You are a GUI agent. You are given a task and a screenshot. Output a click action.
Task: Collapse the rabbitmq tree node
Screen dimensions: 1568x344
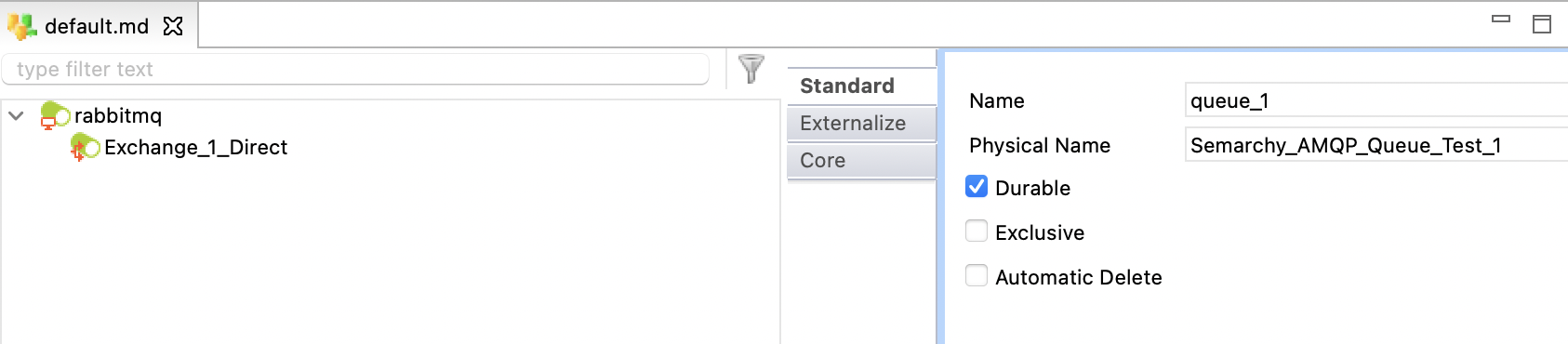16,116
